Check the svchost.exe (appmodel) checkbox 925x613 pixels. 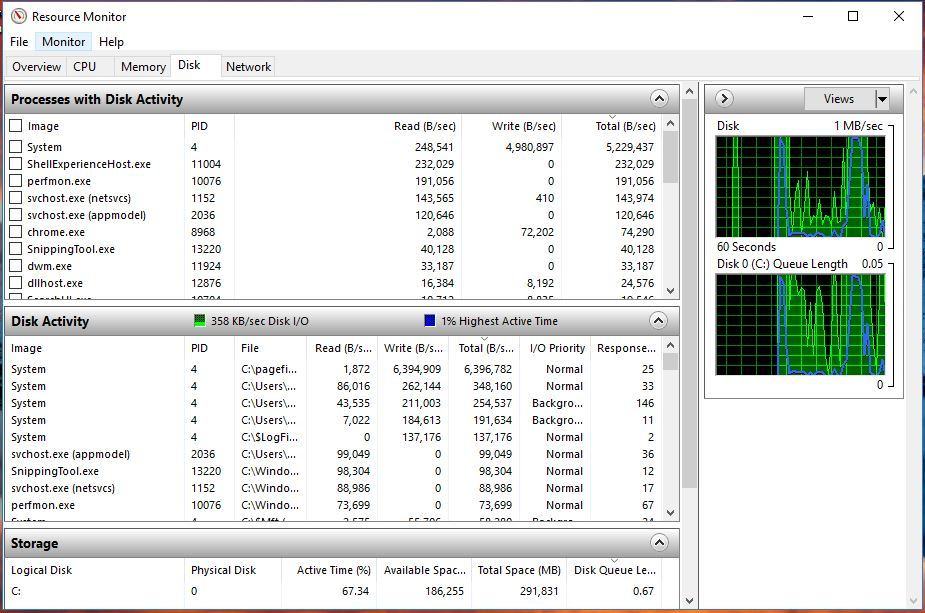(16, 215)
